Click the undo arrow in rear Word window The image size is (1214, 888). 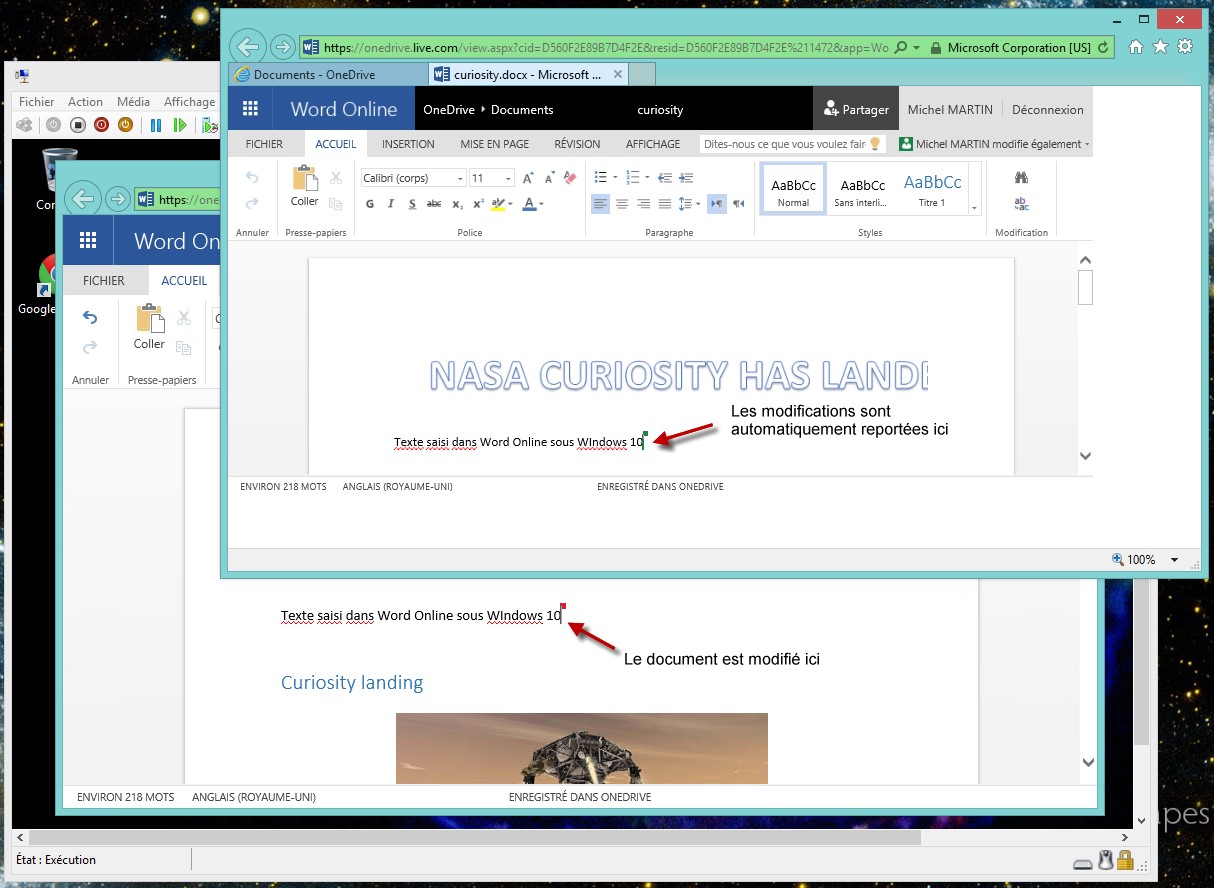click(90, 318)
